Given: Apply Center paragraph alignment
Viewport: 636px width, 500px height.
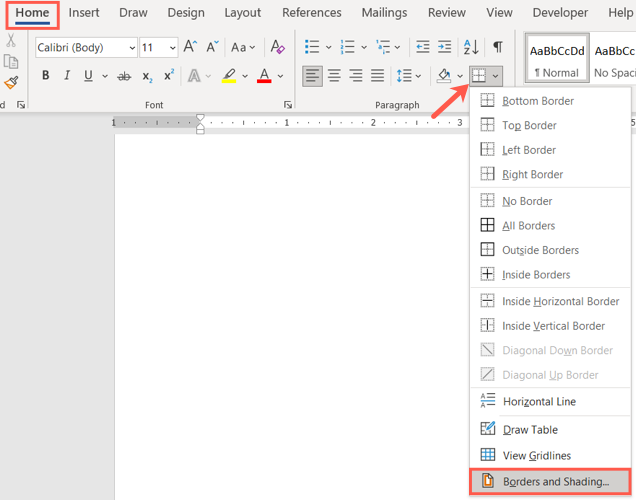Looking at the screenshot, I should click(334, 76).
